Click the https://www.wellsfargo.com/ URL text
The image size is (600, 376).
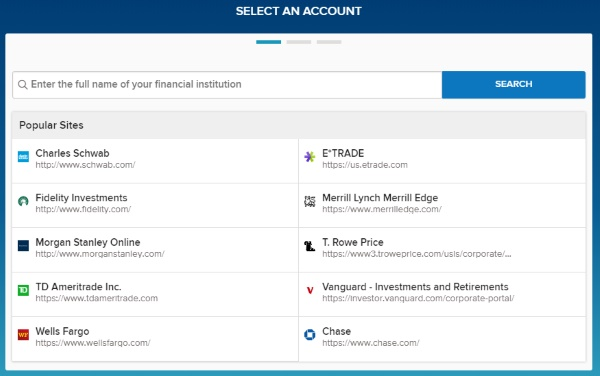(x=93, y=343)
